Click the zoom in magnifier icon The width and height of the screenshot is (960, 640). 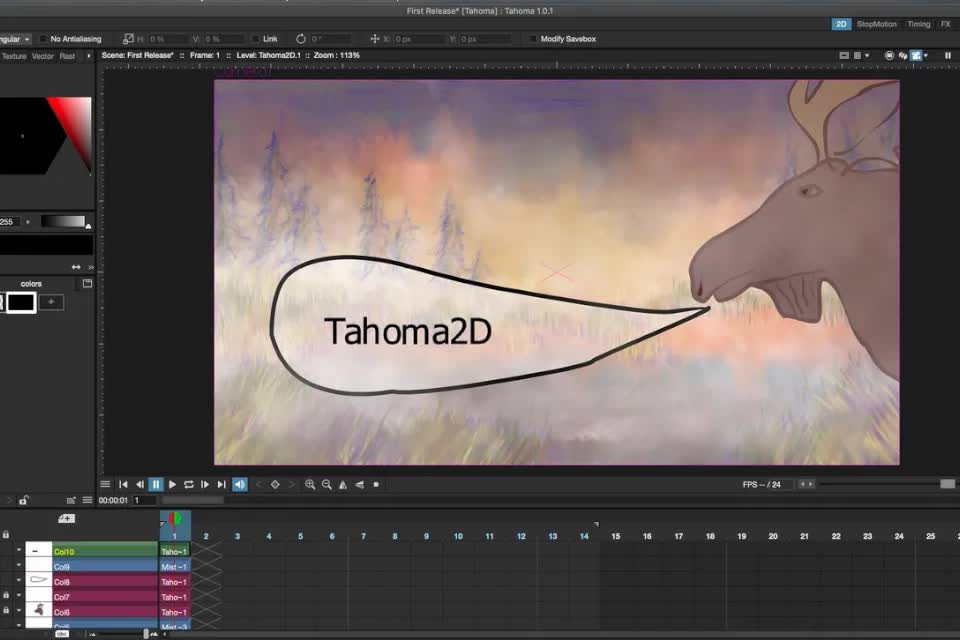tap(310, 484)
